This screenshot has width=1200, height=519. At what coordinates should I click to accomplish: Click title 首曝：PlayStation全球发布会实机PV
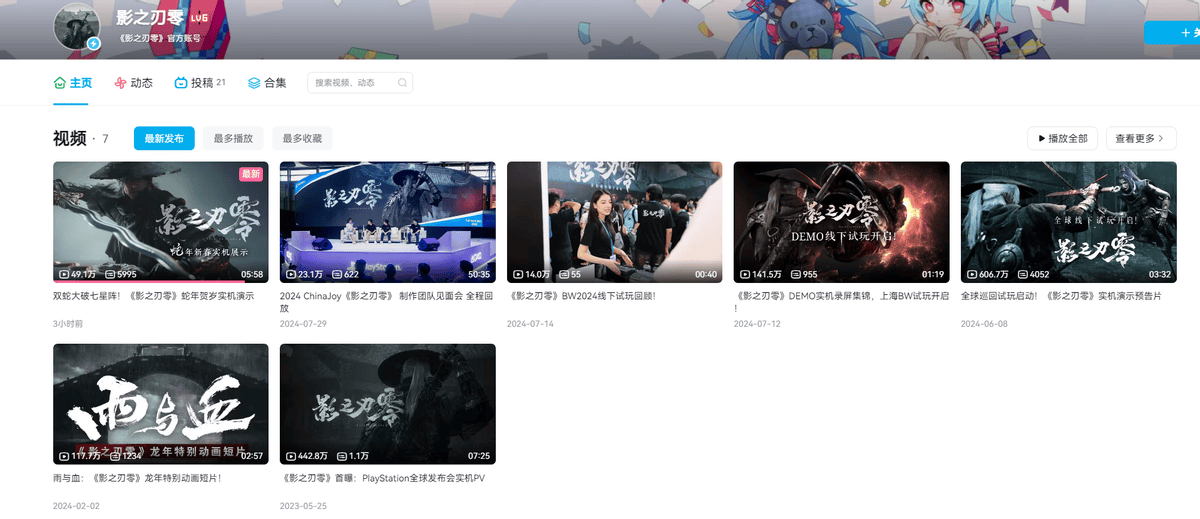tap(382, 478)
